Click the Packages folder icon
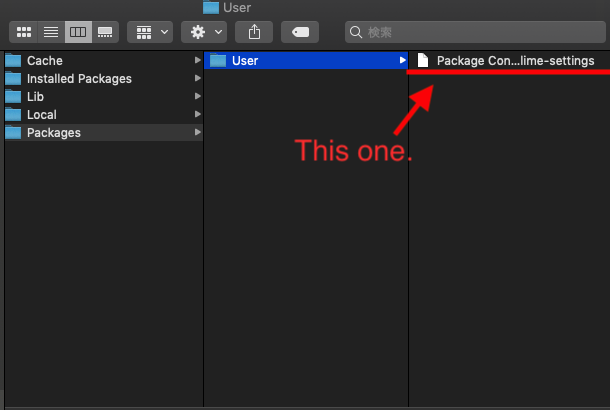Viewport: 610px width, 410px height. 13,133
